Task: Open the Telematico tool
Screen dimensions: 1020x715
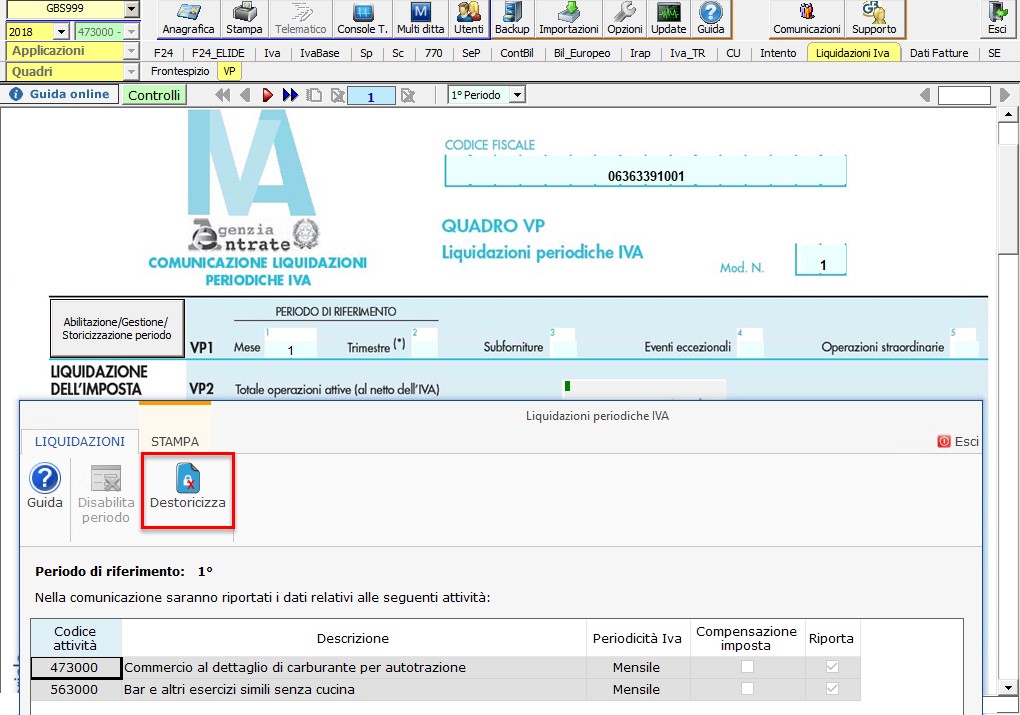Action: point(301,19)
